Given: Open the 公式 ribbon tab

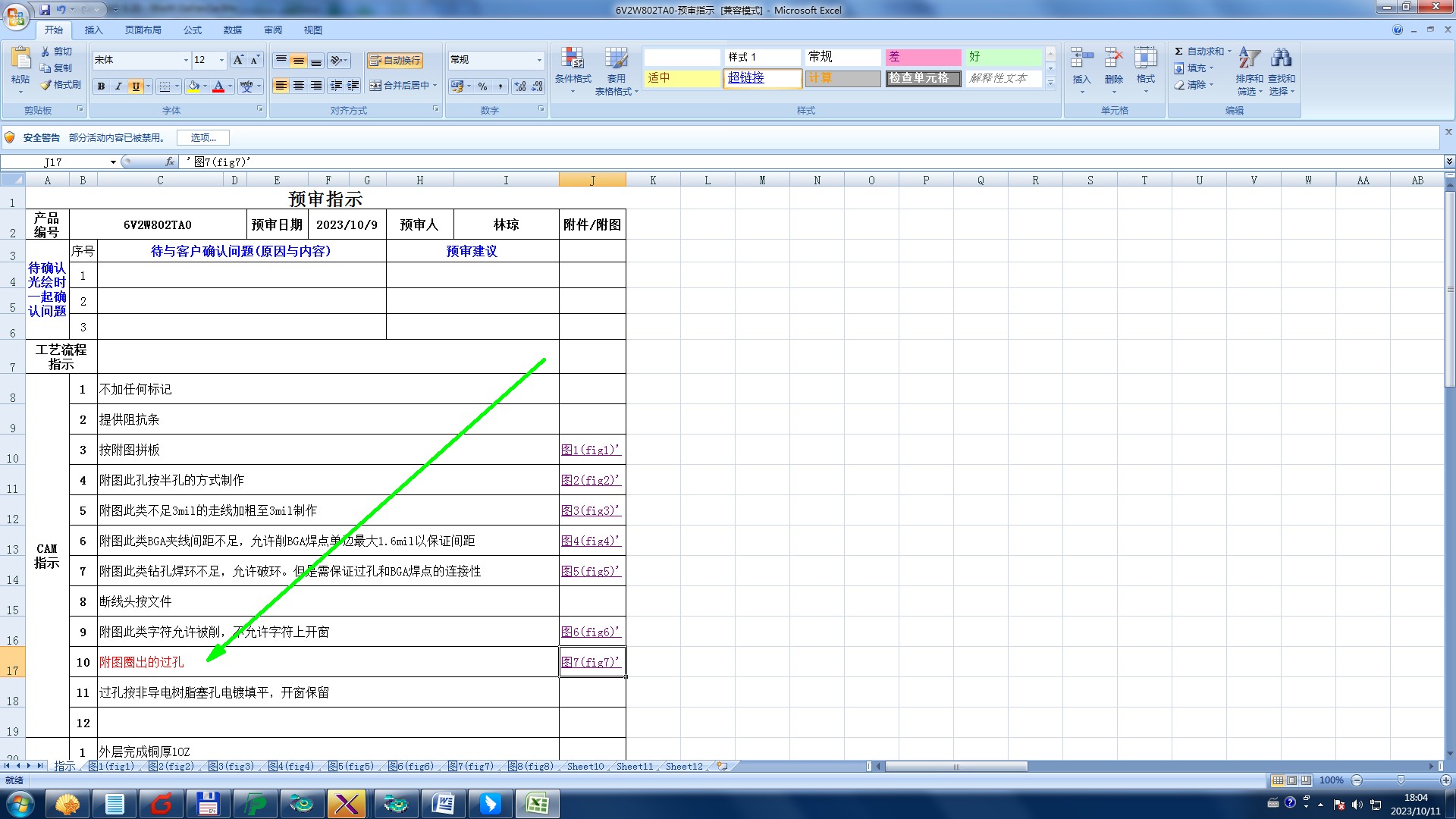Looking at the screenshot, I should click(193, 30).
